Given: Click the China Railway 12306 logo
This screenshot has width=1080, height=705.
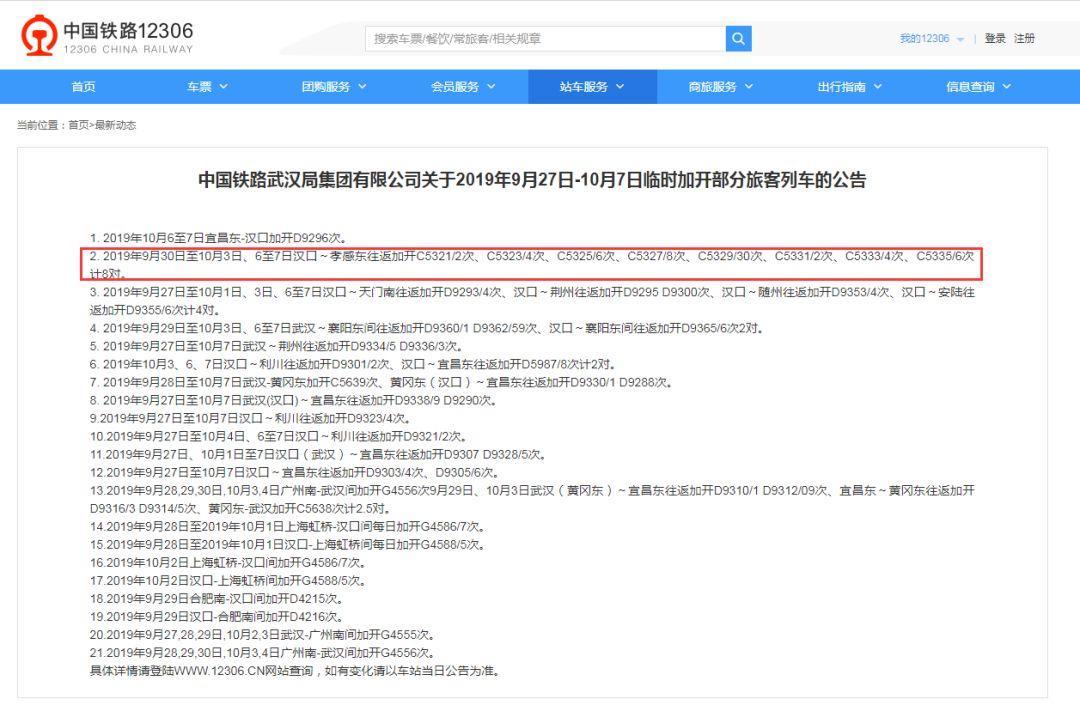Looking at the screenshot, I should (x=107, y=37).
